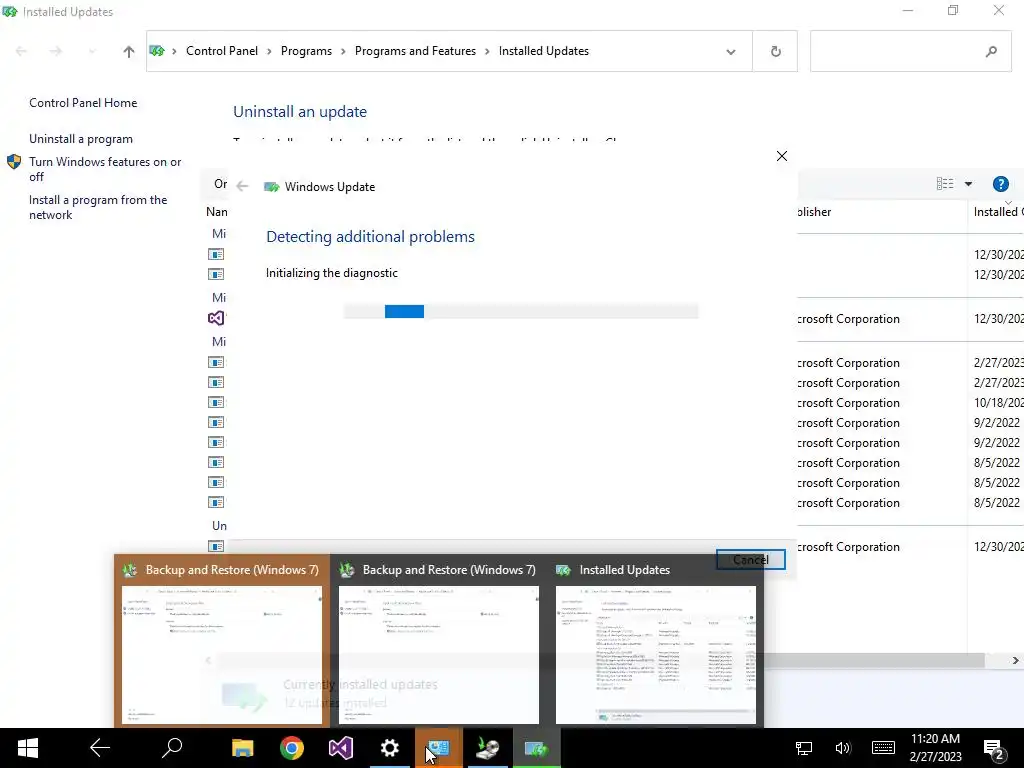Open the touch keyboard tray icon
The image size is (1024, 768).
click(x=883, y=748)
